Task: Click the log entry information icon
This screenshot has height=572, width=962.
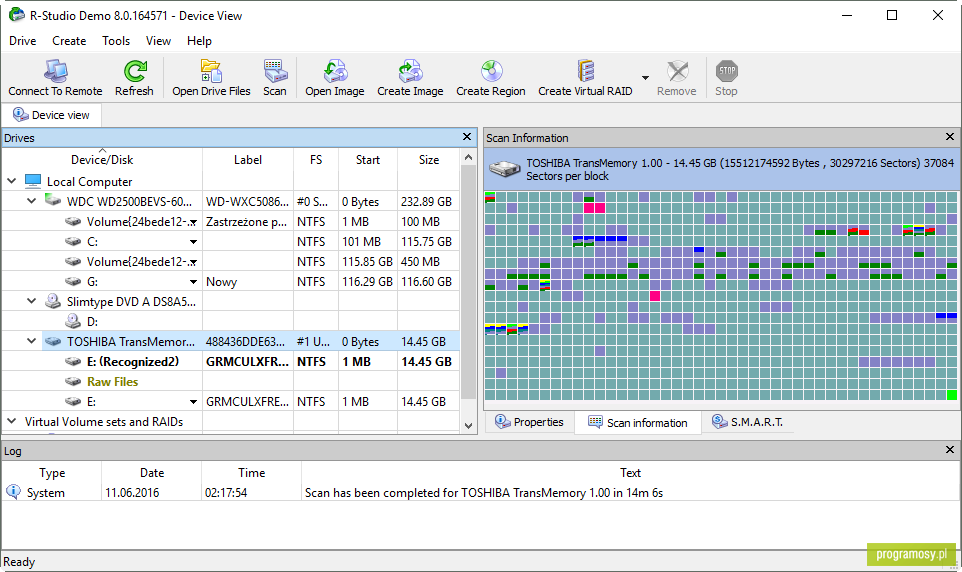Action: click(x=13, y=492)
